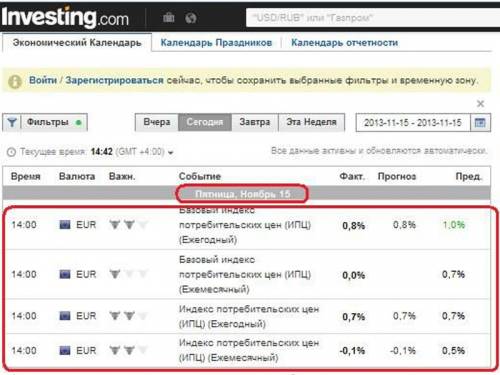Select Эта Неделя button
This screenshot has height=375, width=500.
pos(311,122)
